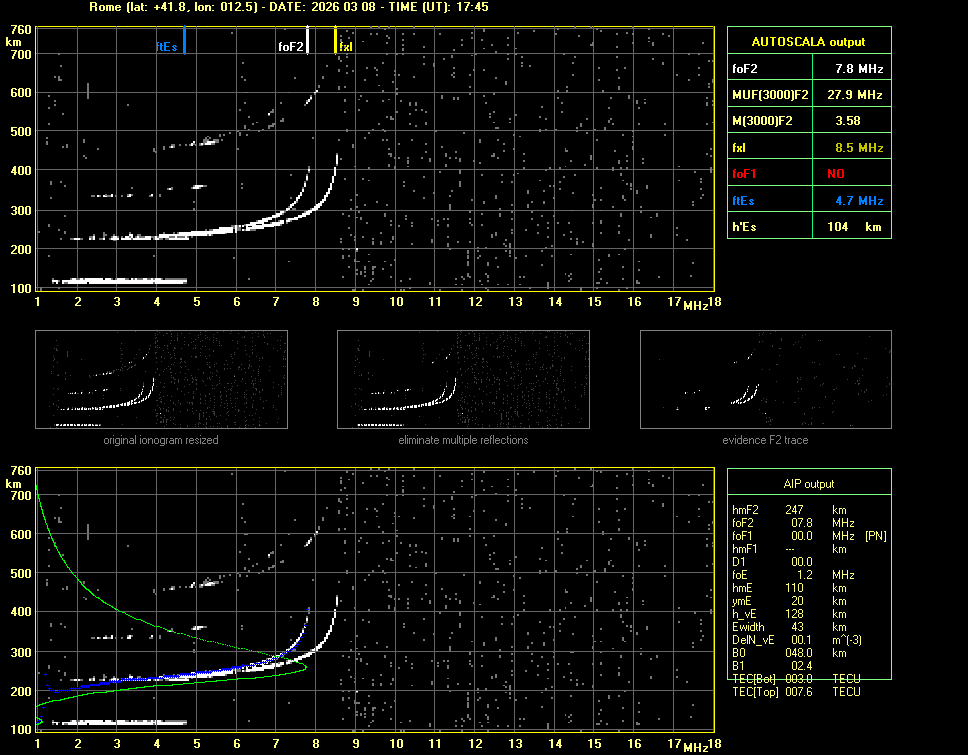Viewport: 968px width, 755px height.
Task: Open the evidence F2 trace thumbnail
Action: (765, 379)
